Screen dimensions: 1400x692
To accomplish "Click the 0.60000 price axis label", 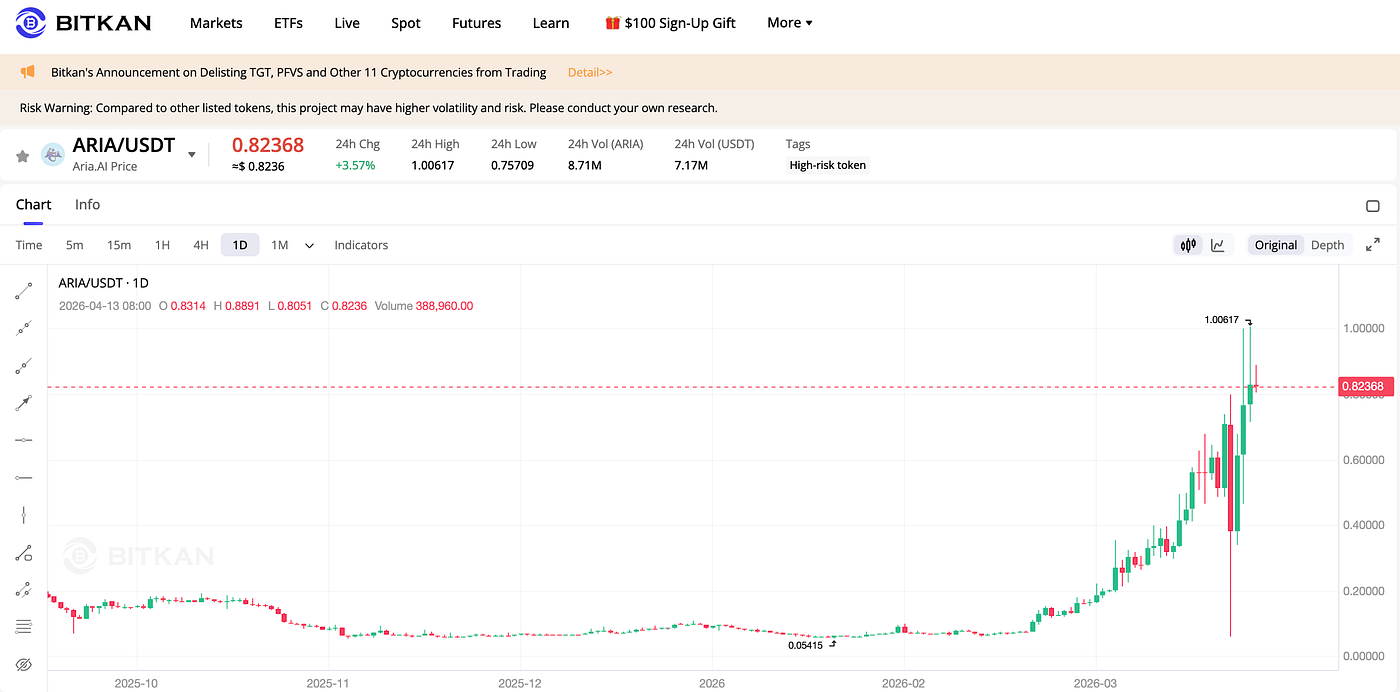I will click(x=1362, y=460).
